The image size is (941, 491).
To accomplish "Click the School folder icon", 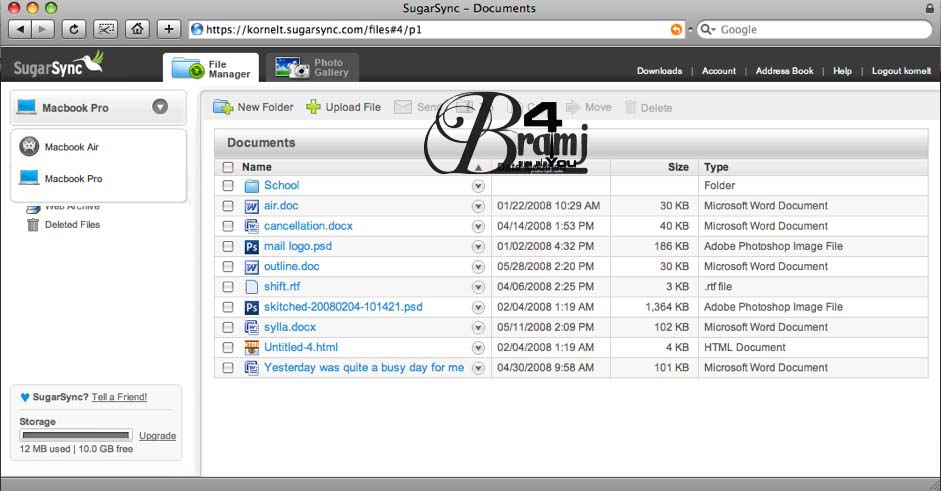I will click(x=251, y=186).
